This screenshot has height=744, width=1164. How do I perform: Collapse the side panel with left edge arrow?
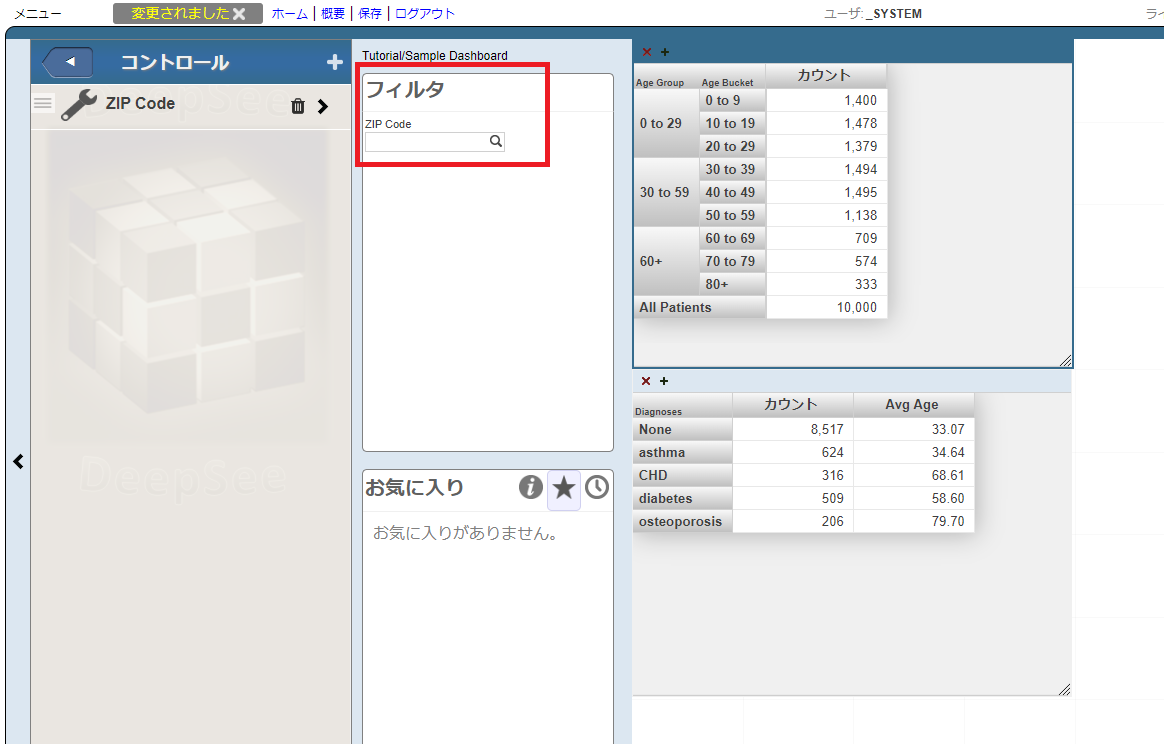[x=18, y=461]
